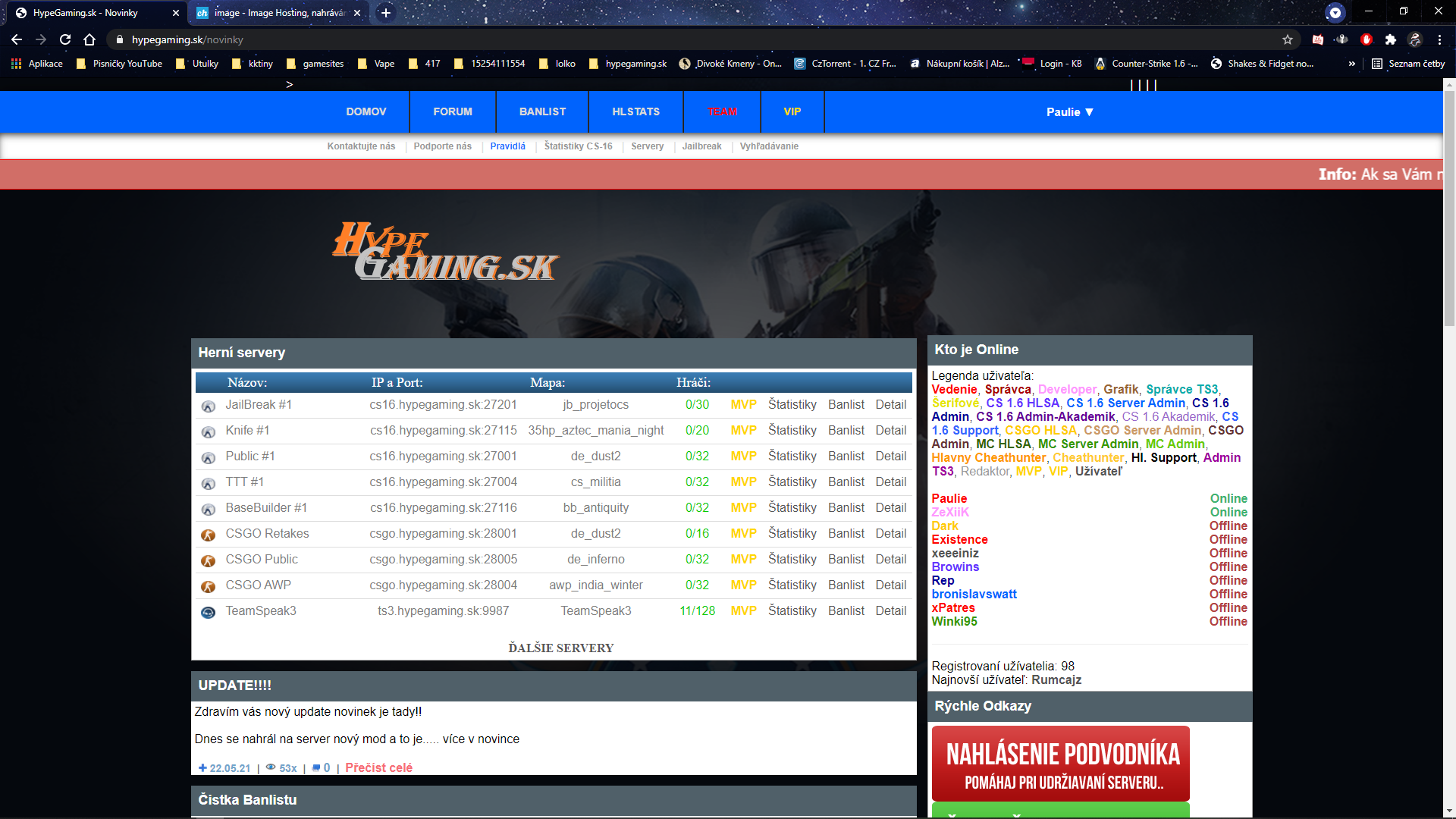Viewport: 1456px width, 819px height.
Task: Click the browser reload page icon
Action: 65,39
